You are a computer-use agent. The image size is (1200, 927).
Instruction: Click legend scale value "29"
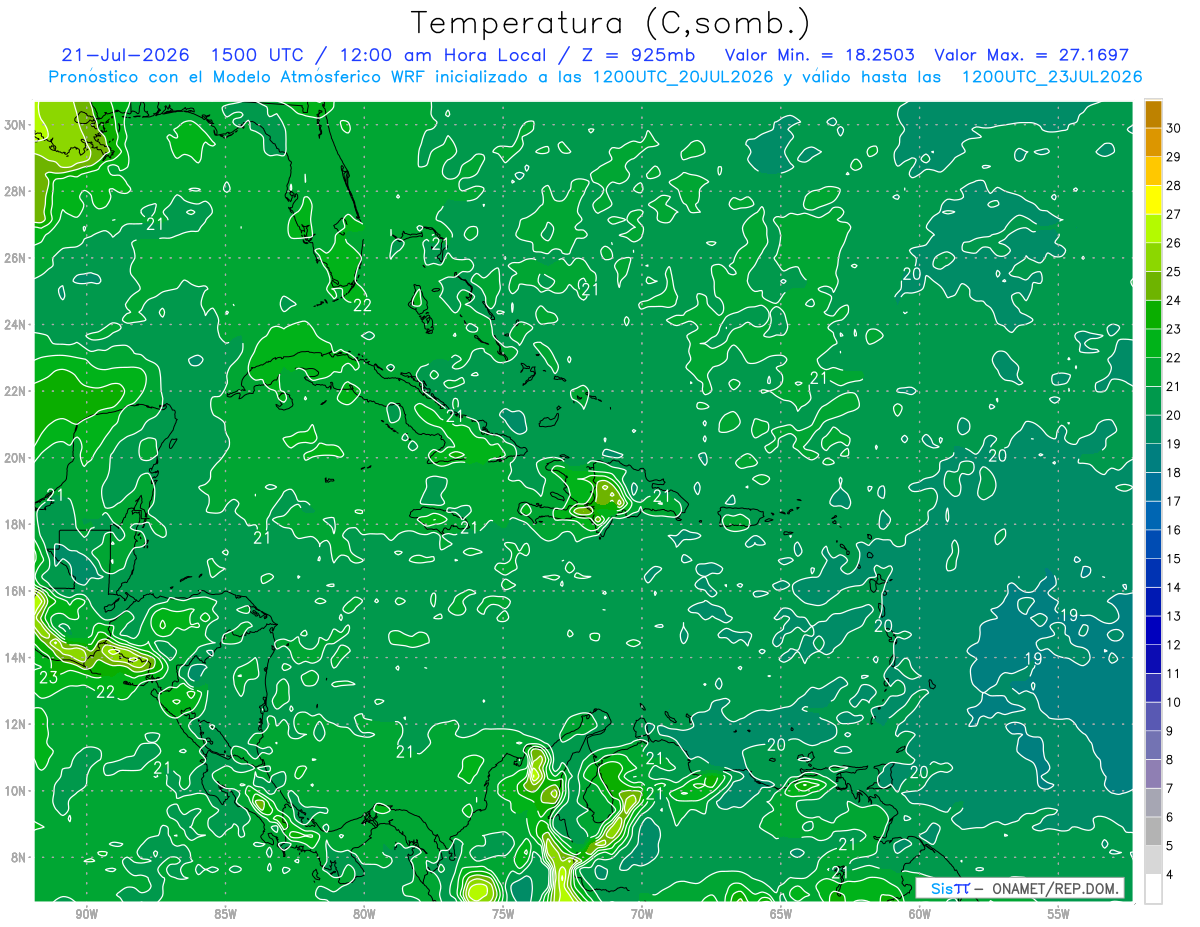tap(1174, 157)
